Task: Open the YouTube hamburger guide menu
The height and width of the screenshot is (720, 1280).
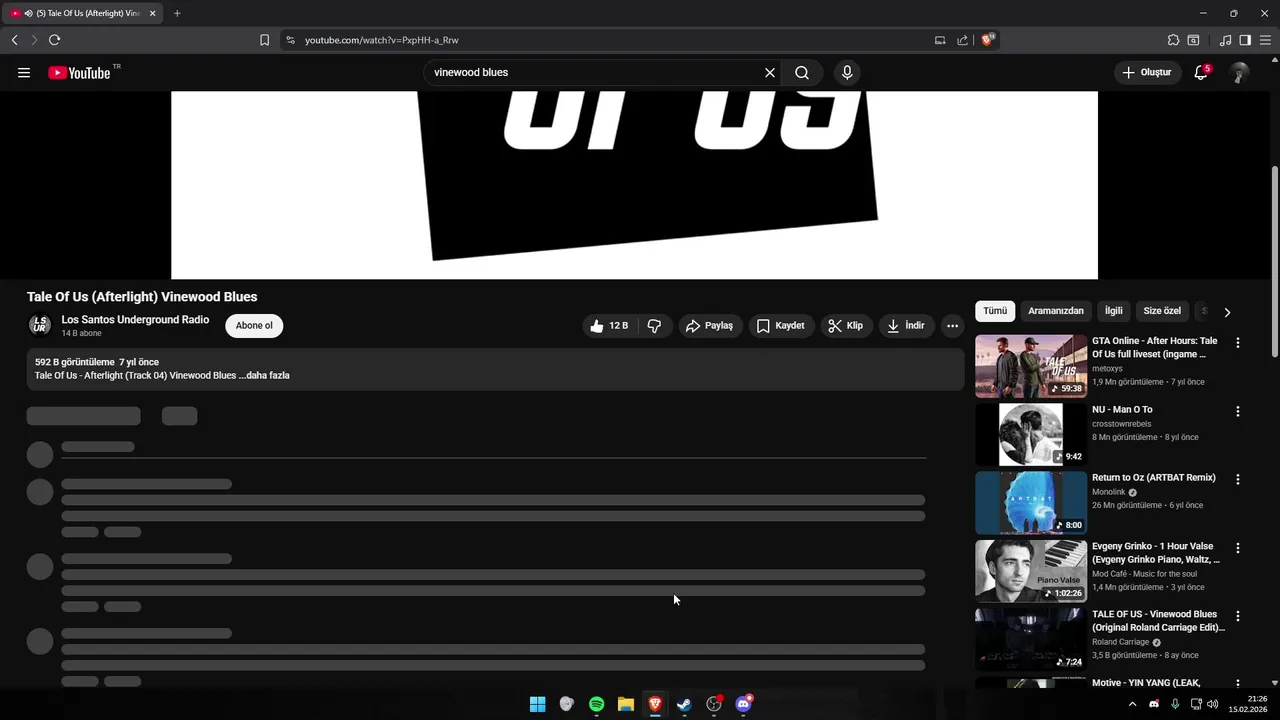Action: (x=24, y=73)
